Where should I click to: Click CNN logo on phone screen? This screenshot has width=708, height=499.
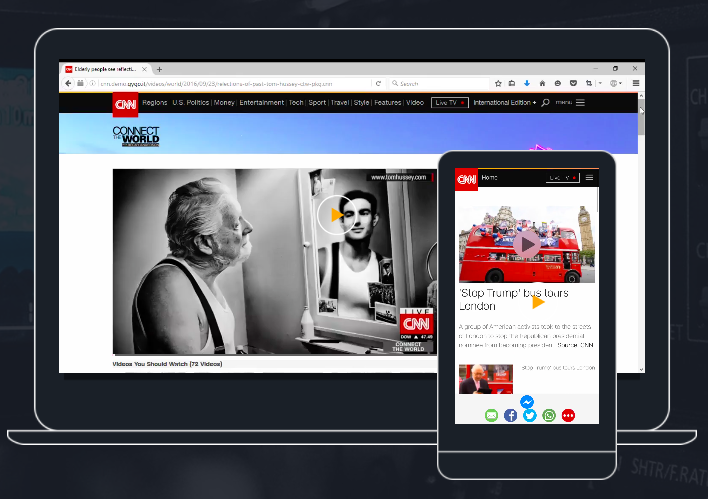click(466, 179)
